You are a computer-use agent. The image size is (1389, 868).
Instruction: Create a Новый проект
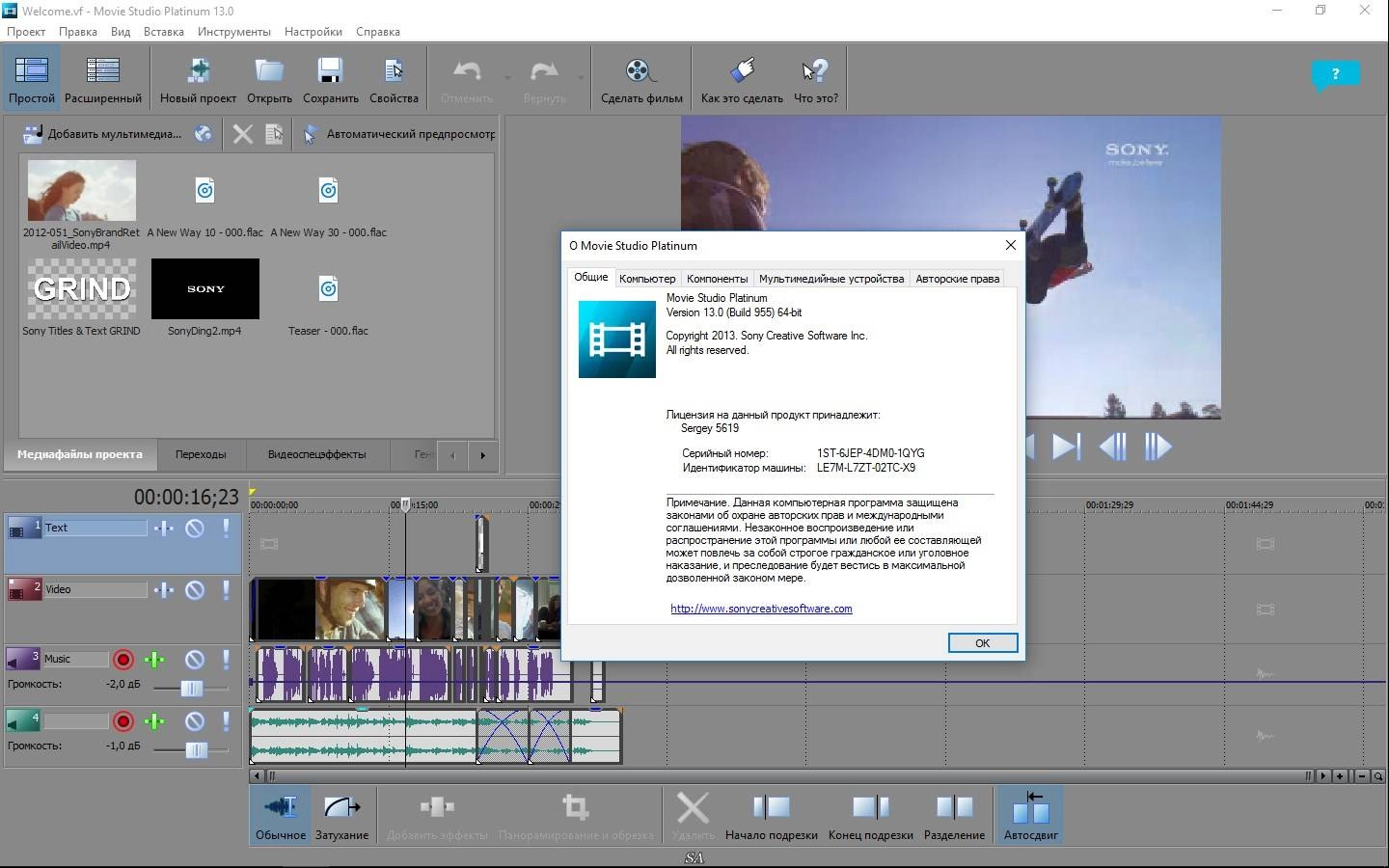coord(198,78)
